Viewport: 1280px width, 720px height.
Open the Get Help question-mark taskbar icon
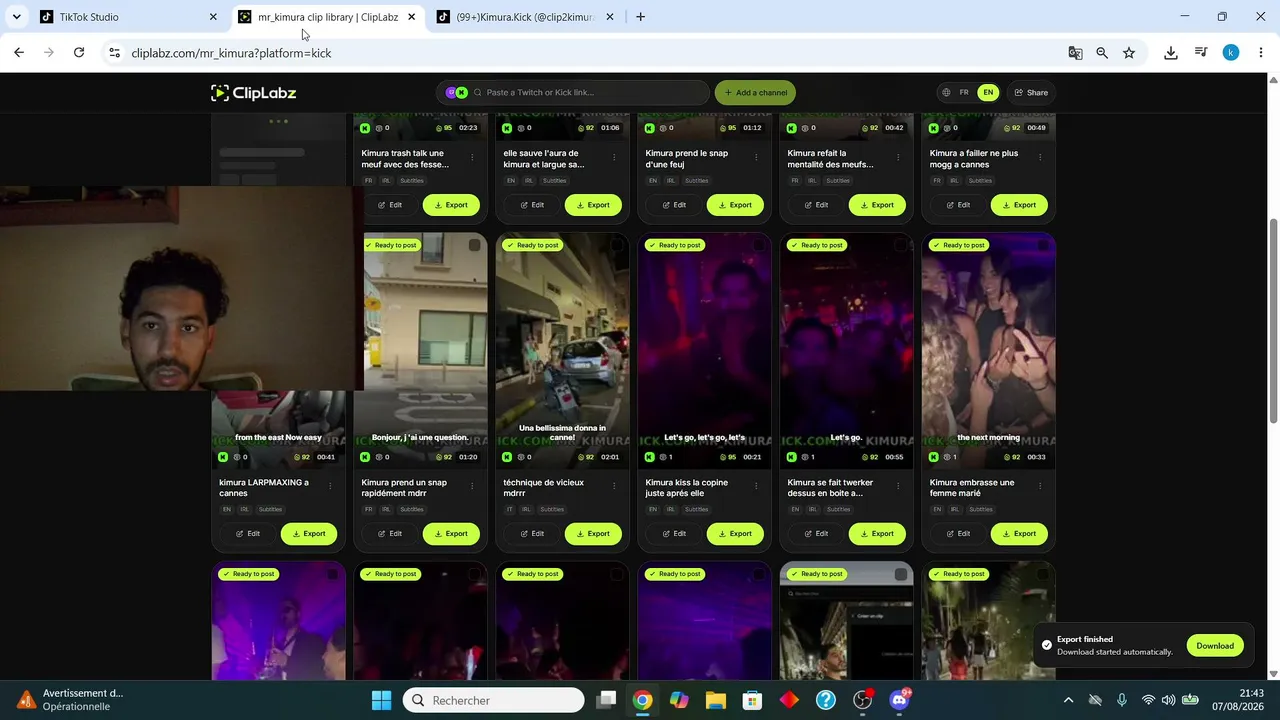point(826,701)
